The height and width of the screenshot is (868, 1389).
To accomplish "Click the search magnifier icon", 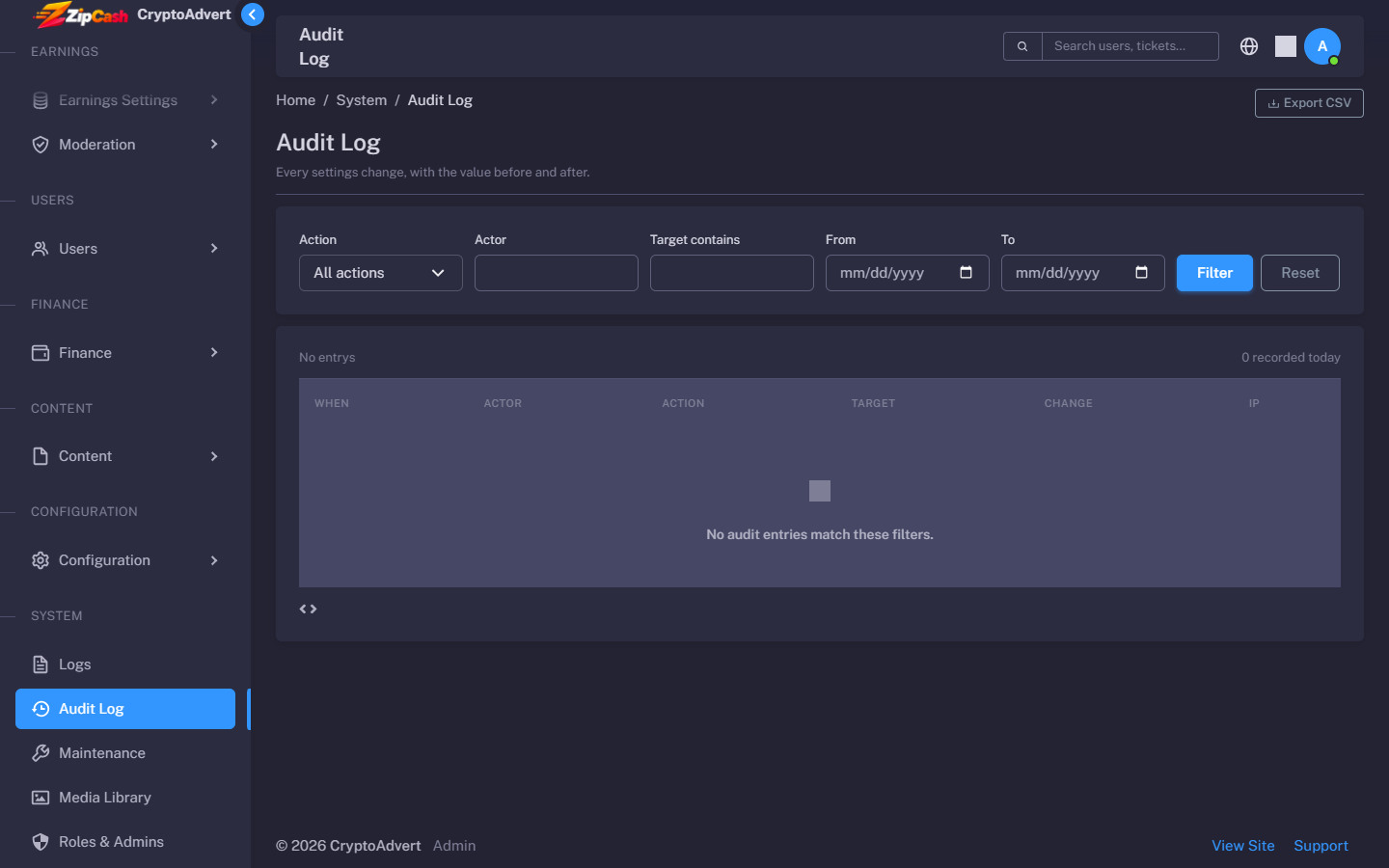I will point(1022,46).
